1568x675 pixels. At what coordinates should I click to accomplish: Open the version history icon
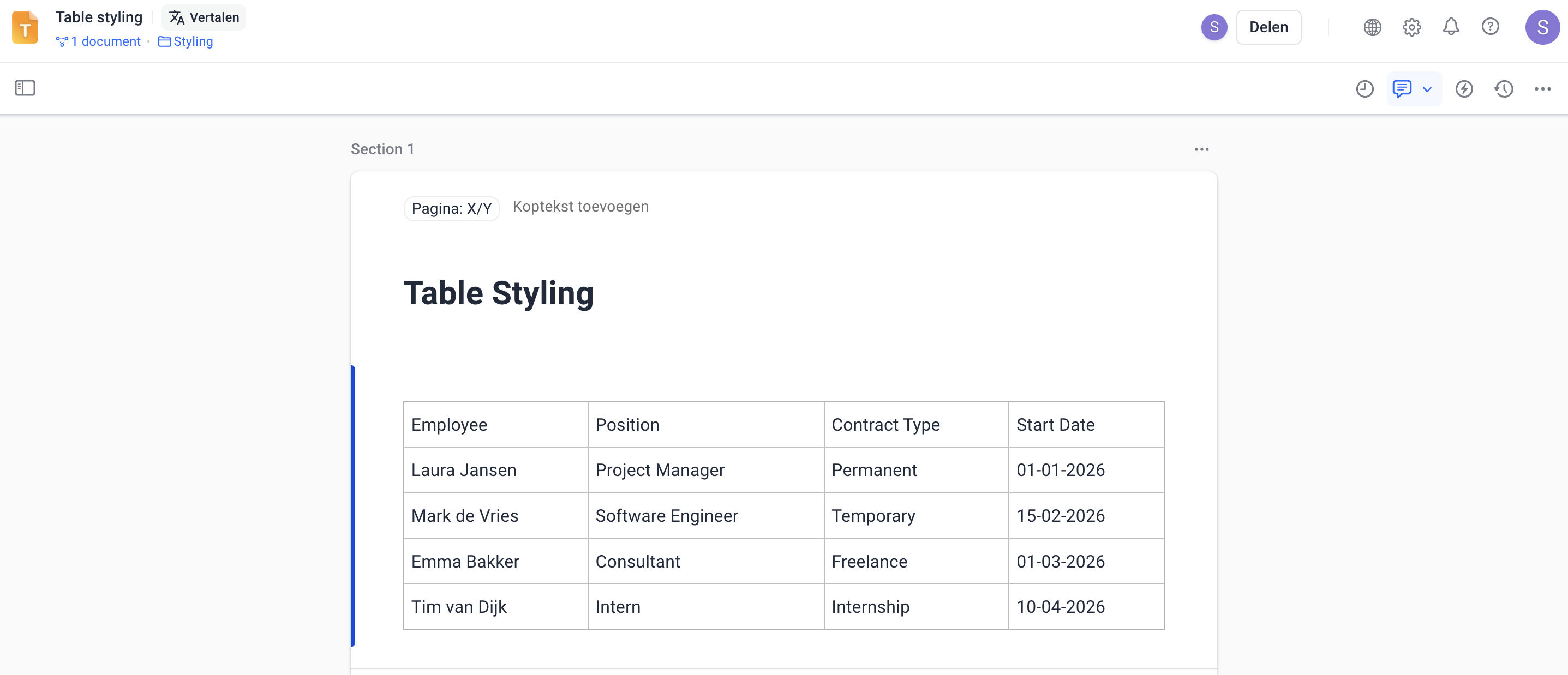1504,89
